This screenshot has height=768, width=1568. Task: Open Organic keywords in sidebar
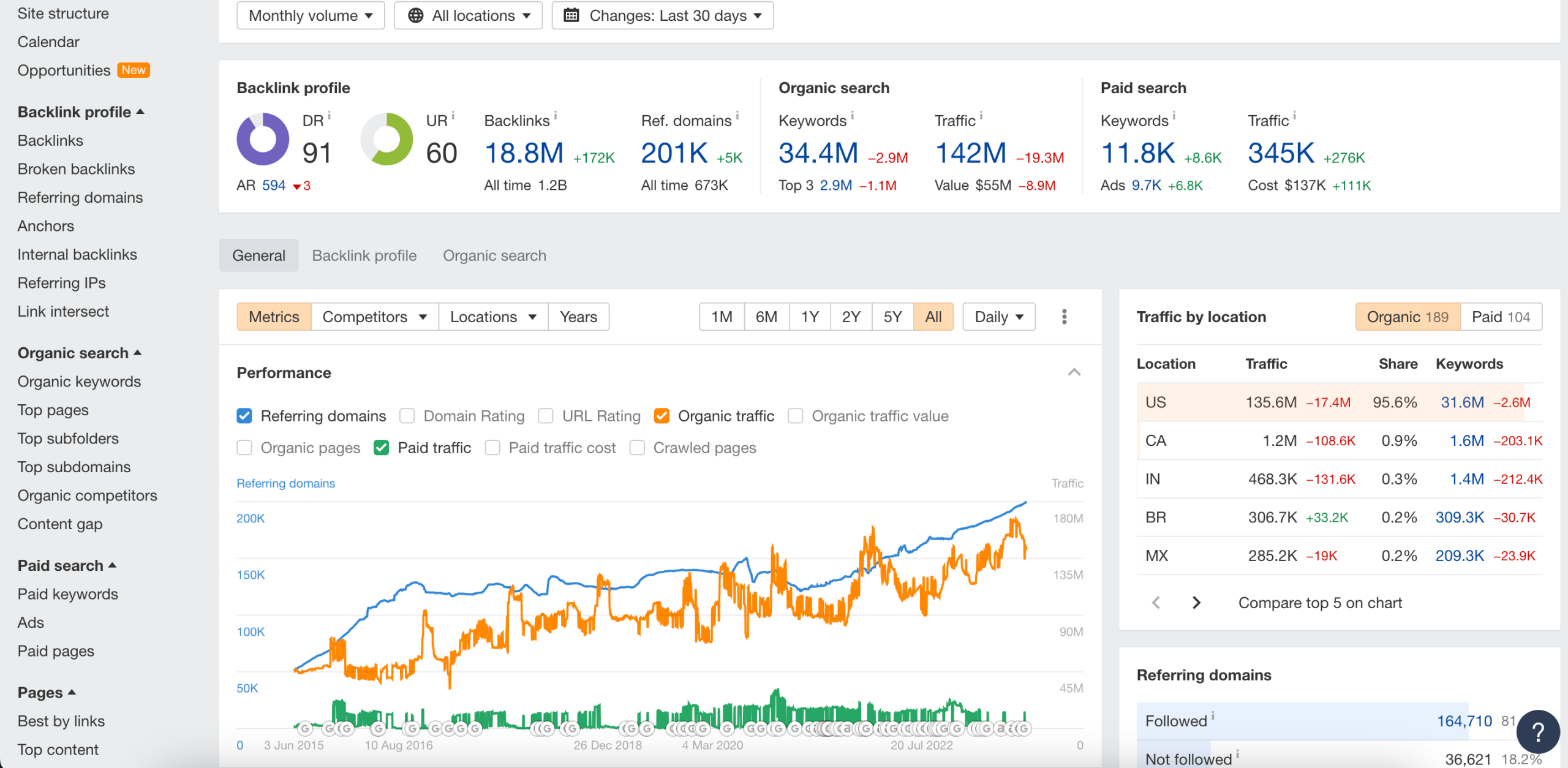(79, 382)
